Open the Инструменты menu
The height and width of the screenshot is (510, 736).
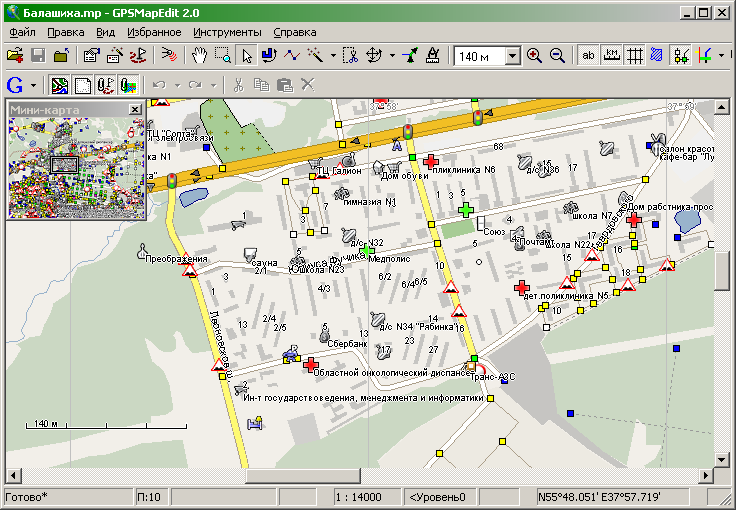pyautogui.click(x=230, y=32)
